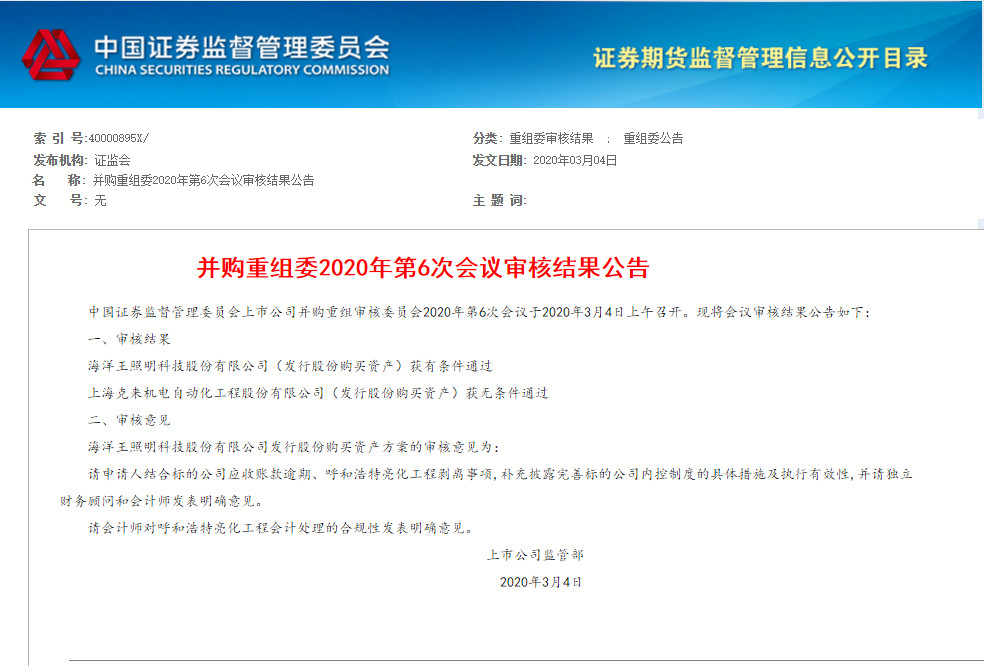The image size is (984, 666).
Task: Click the category 重组委公告
Action: click(x=653, y=138)
